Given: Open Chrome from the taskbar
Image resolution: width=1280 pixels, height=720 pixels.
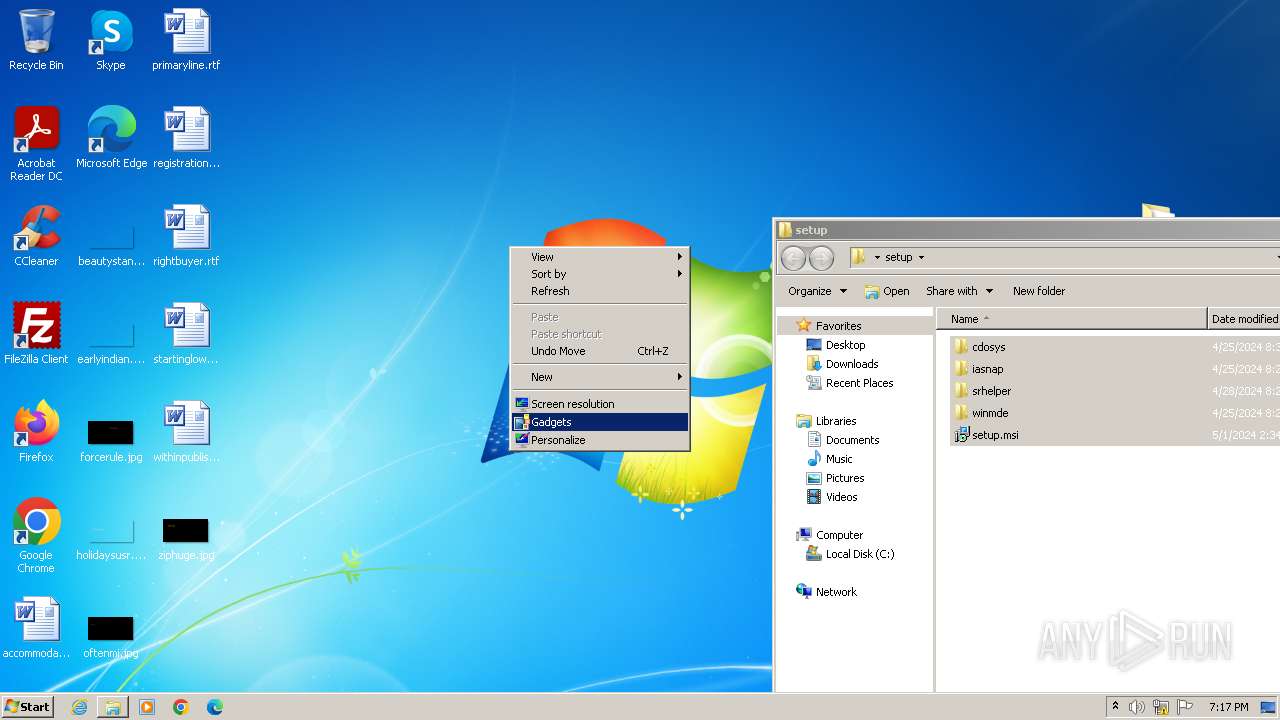Looking at the screenshot, I should tap(181, 707).
